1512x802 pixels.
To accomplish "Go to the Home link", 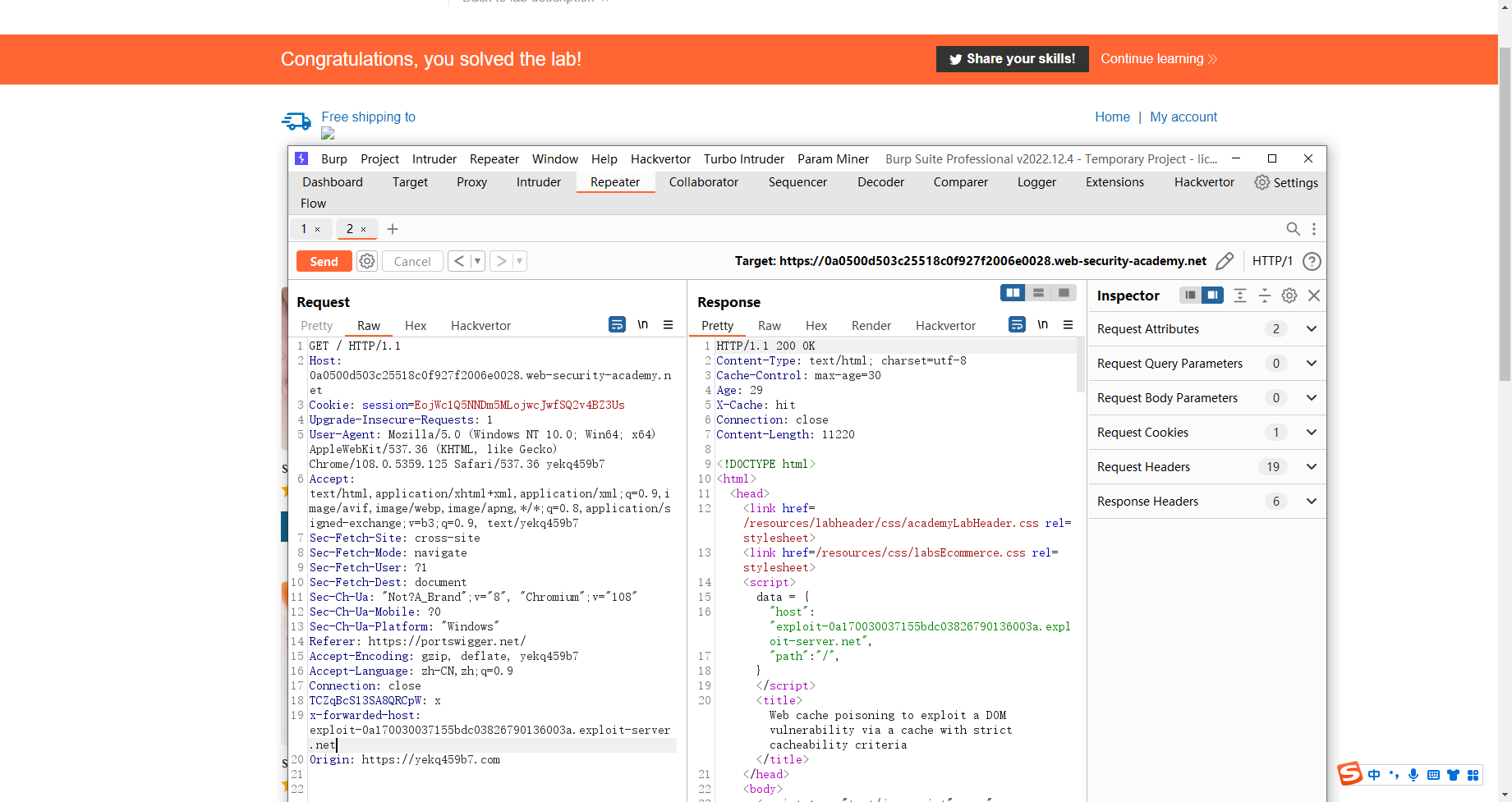I will tap(1113, 117).
